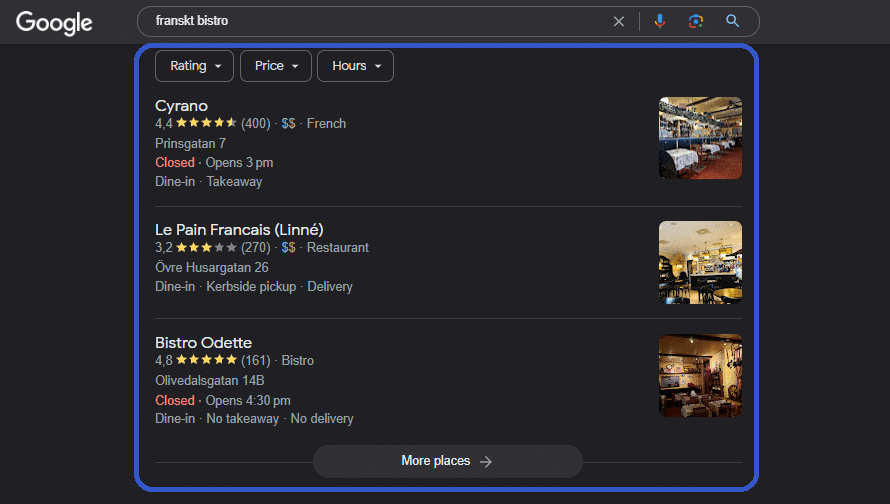Image resolution: width=890 pixels, height=504 pixels.
Task: Open Le Pain Francais photo thumbnail
Action: [x=700, y=262]
